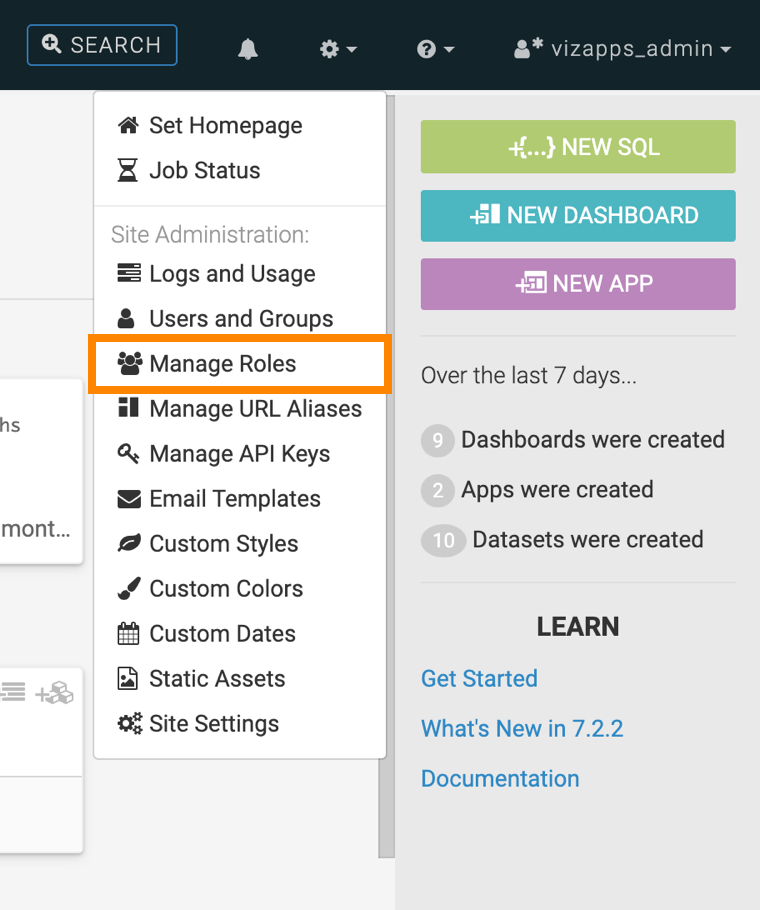Click the notifications bell icon
Viewport: 760px width, 910px height.
coord(248,49)
